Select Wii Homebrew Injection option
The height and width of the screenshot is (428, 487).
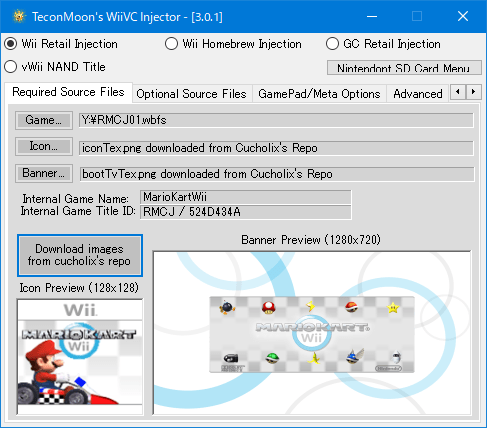(233, 44)
